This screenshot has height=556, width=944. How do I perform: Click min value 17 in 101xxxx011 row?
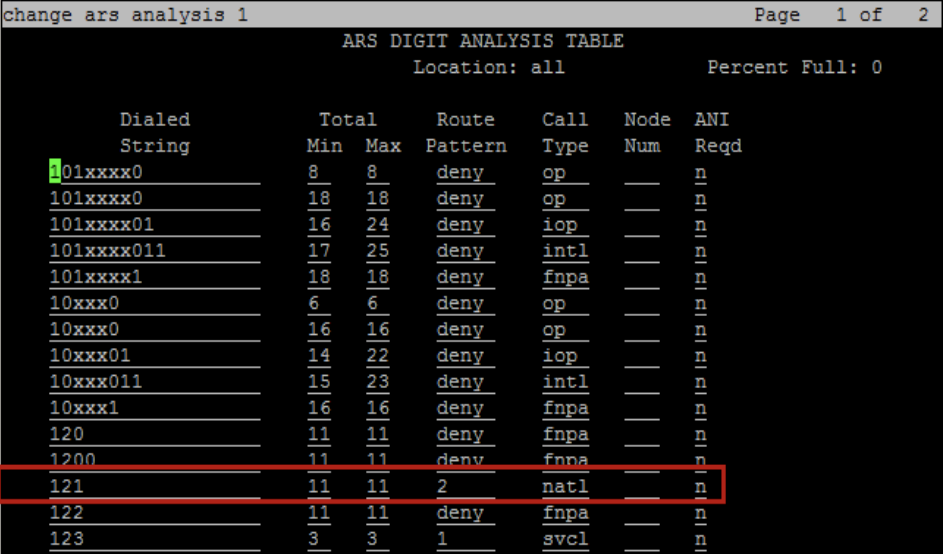coord(319,251)
